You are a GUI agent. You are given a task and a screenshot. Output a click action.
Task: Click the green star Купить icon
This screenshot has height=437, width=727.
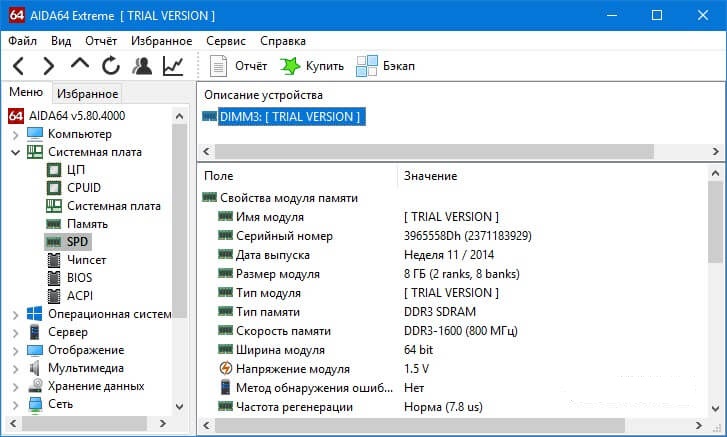click(290, 66)
